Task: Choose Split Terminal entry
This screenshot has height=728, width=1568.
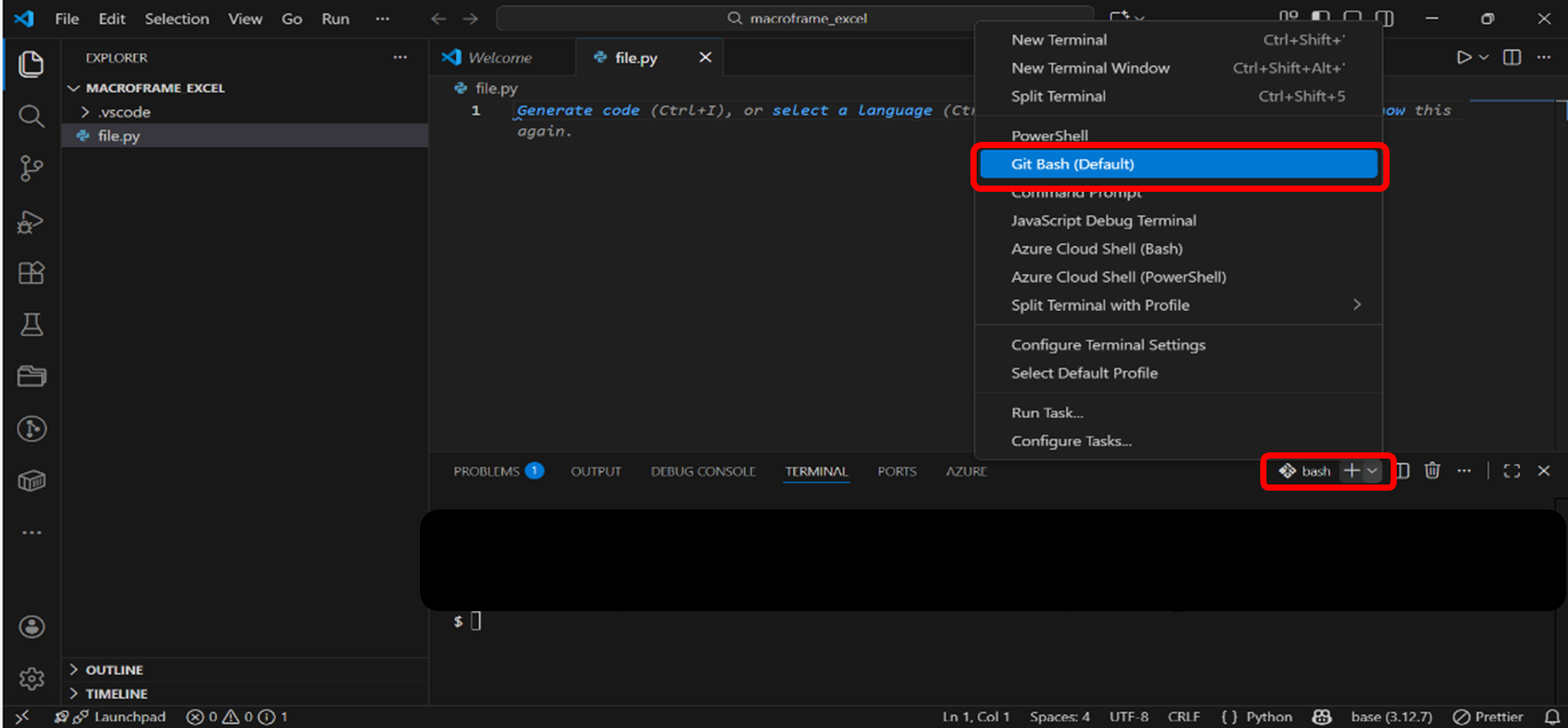Action: point(1178,96)
